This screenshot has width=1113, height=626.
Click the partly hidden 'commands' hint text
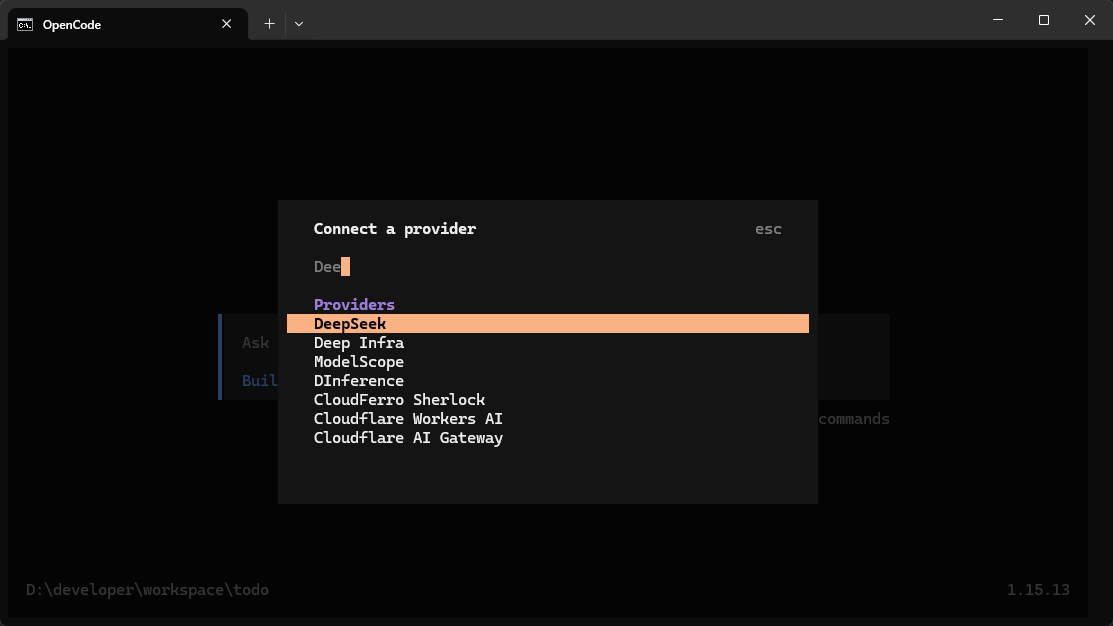click(854, 419)
